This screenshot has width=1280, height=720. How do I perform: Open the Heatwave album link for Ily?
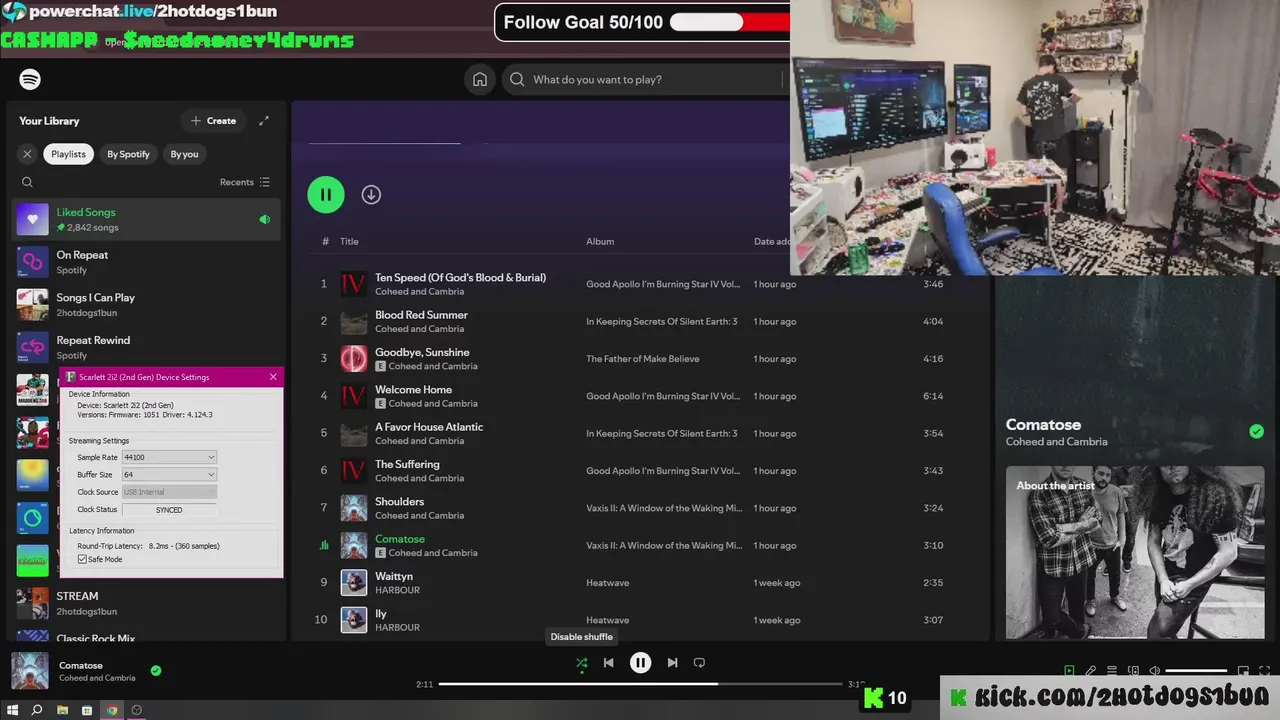point(607,620)
